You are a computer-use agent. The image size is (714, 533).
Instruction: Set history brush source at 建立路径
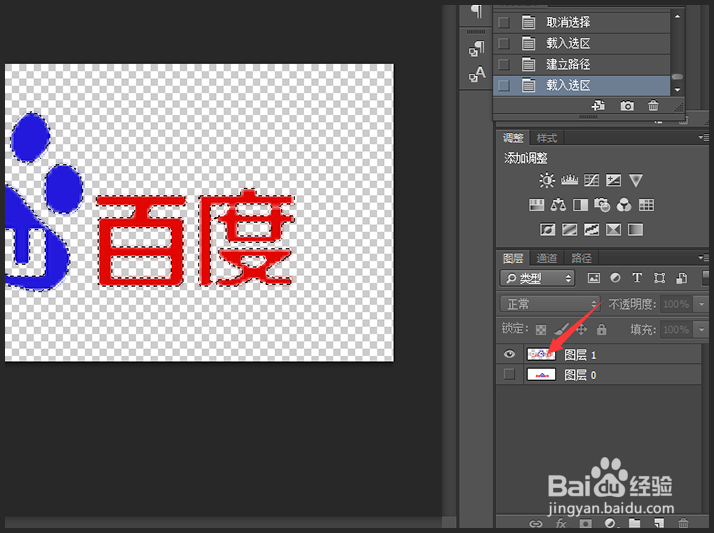(504, 64)
